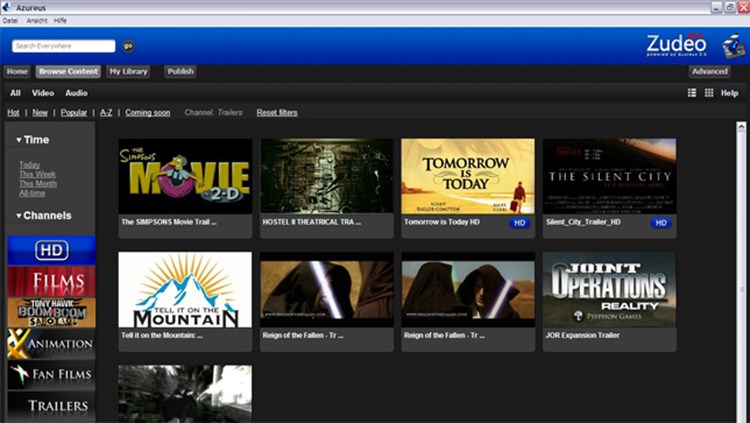Click 'Tomorrow is Today HD' title
Screen dimensions: 750x423
tap(442, 222)
